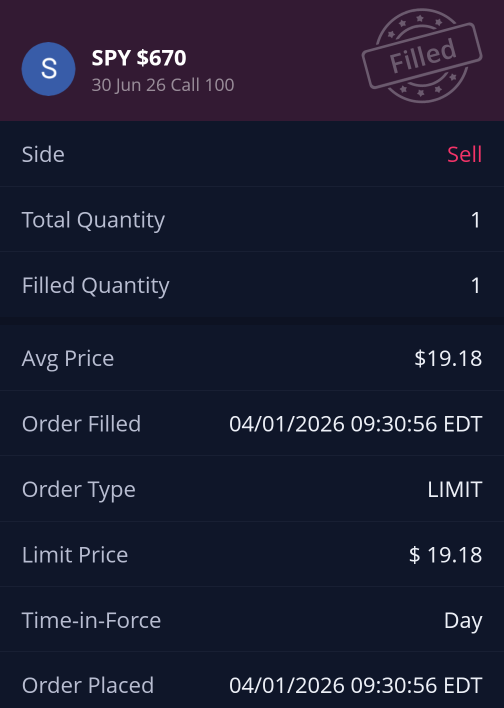Screen dimensions: 504x708
Task: Click the Total Quantity value 1
Action: (476, 220)
